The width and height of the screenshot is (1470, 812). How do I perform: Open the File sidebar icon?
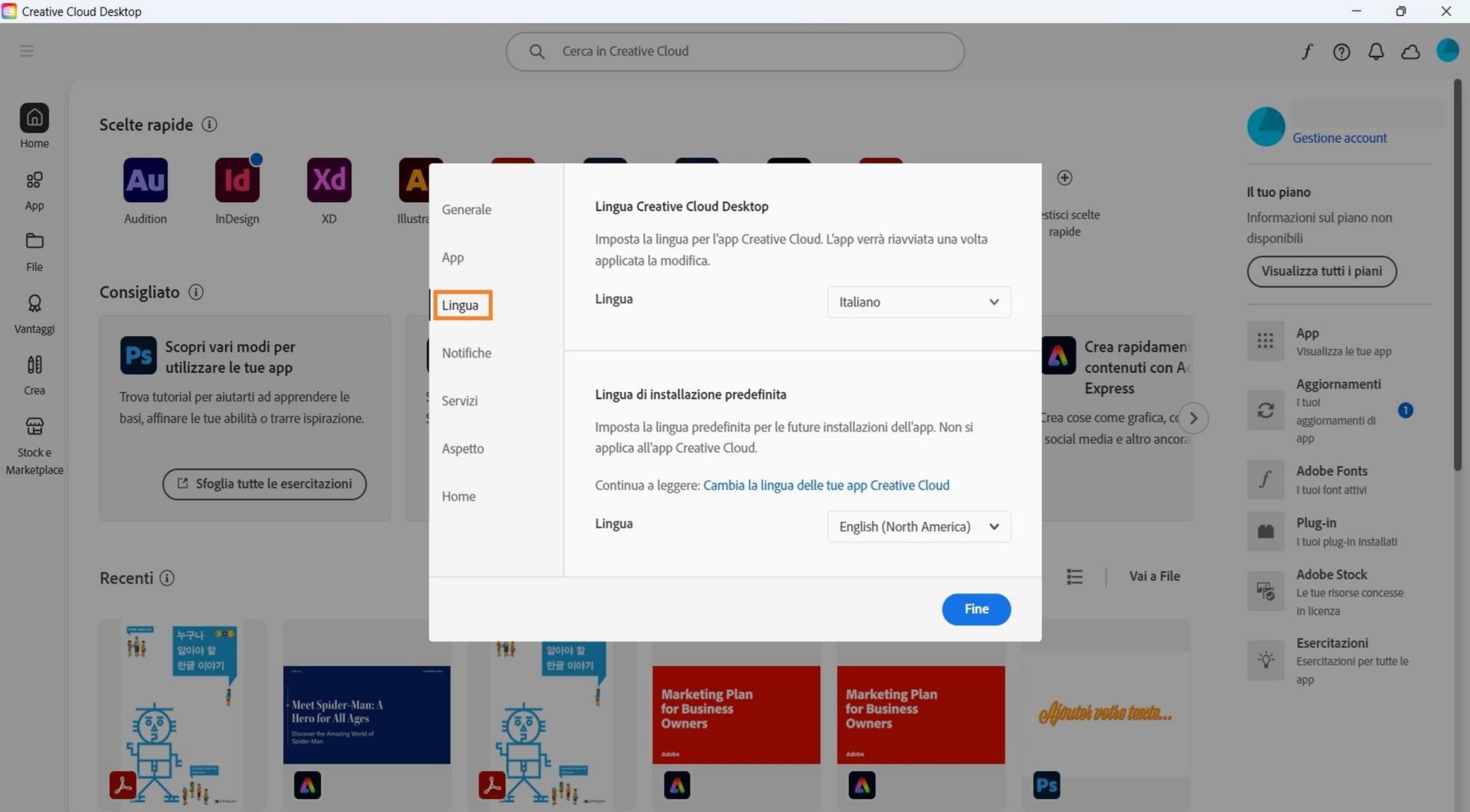click(x=34, y=241)
